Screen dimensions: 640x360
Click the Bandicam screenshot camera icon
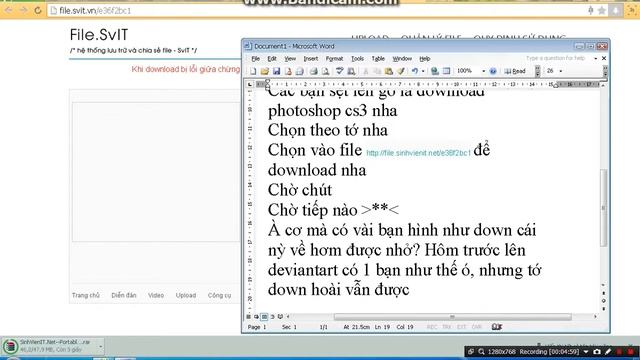[597, 351]
